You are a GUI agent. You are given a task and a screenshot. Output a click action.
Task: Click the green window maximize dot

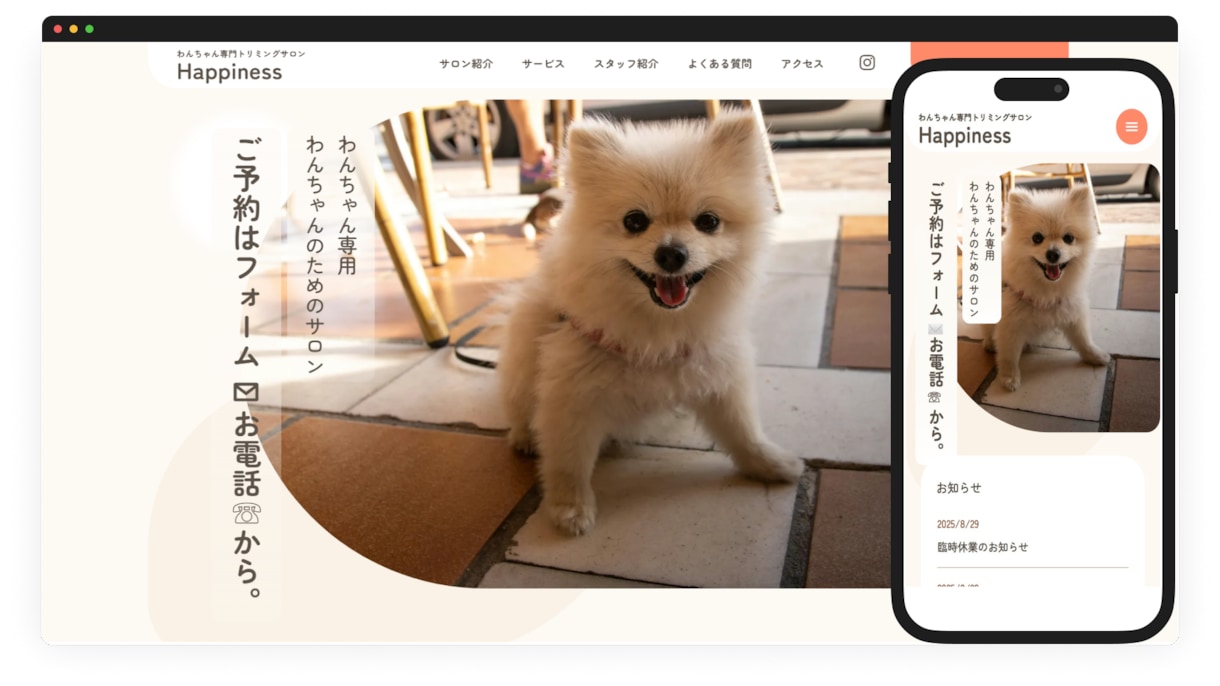(89, 29)
